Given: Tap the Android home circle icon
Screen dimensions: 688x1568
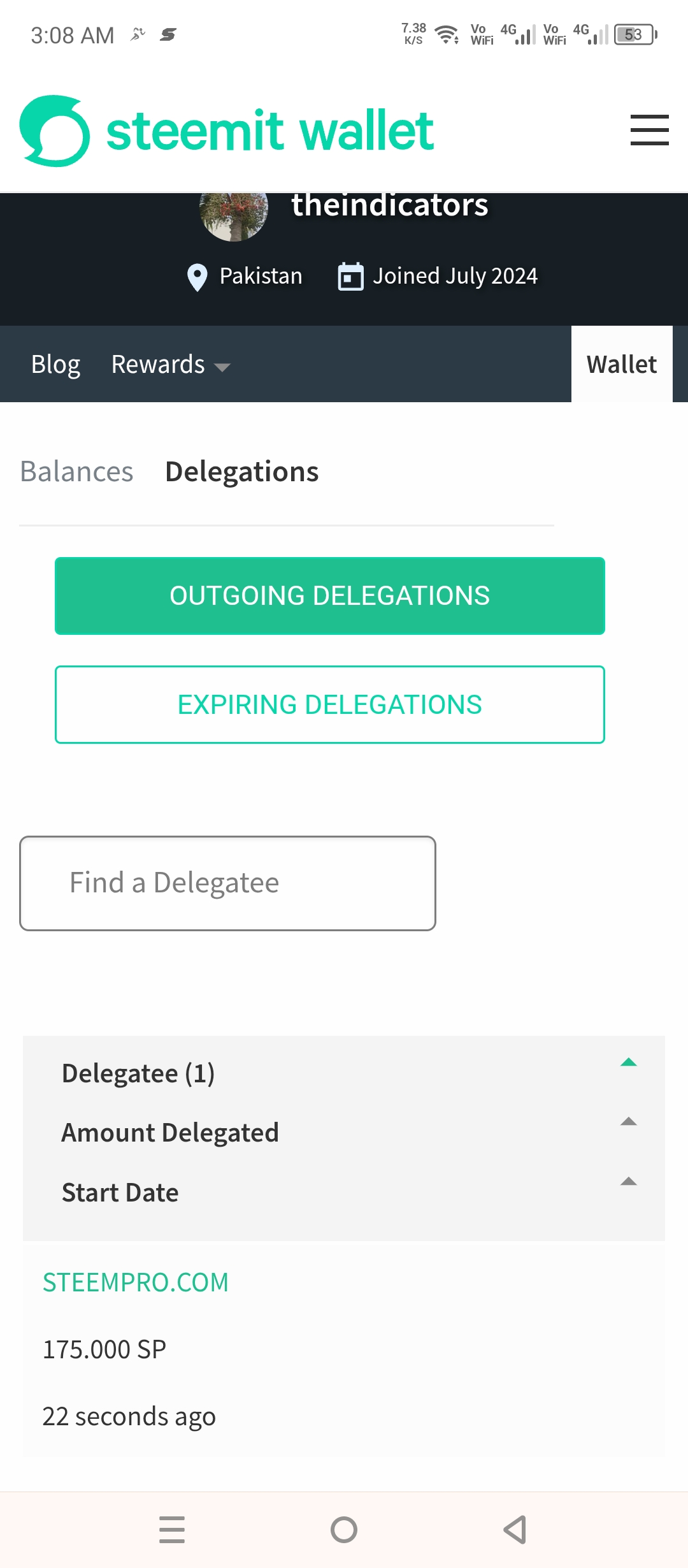Looking at the screenshot, I should click(x=344, y=1530).
